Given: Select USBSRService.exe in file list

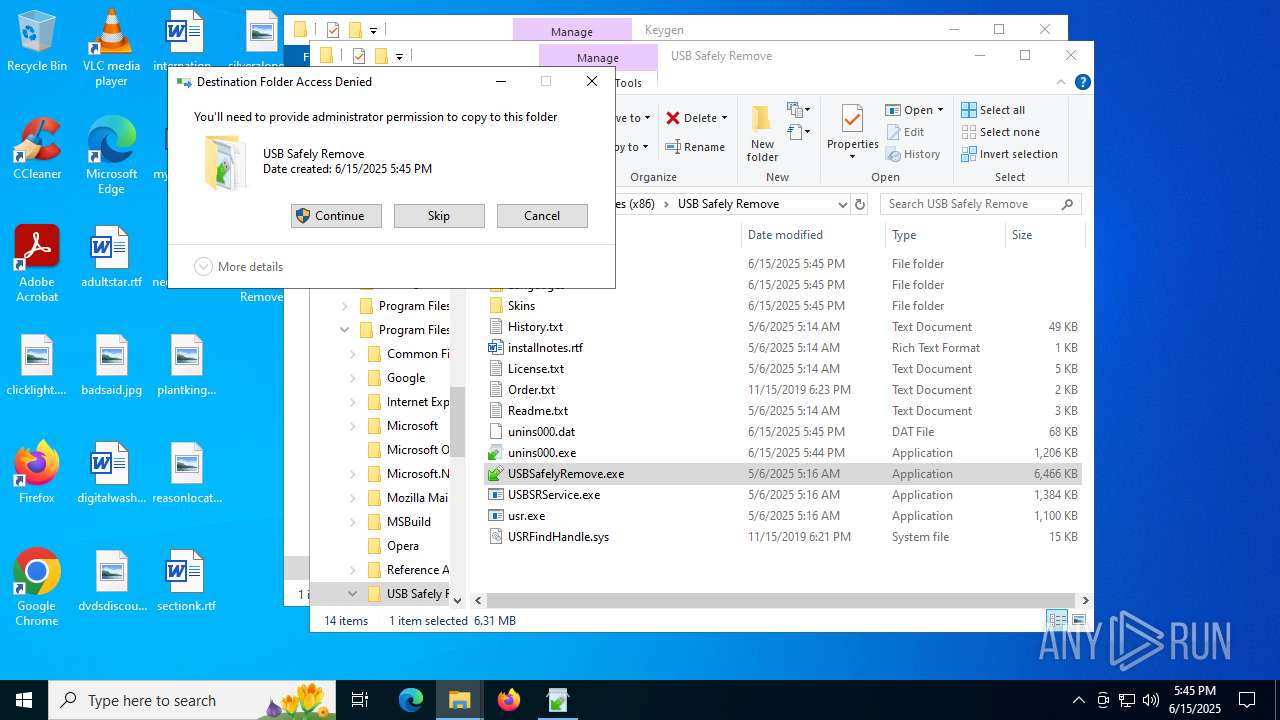Looking at the screenshot, I should (x=782, y=495).
